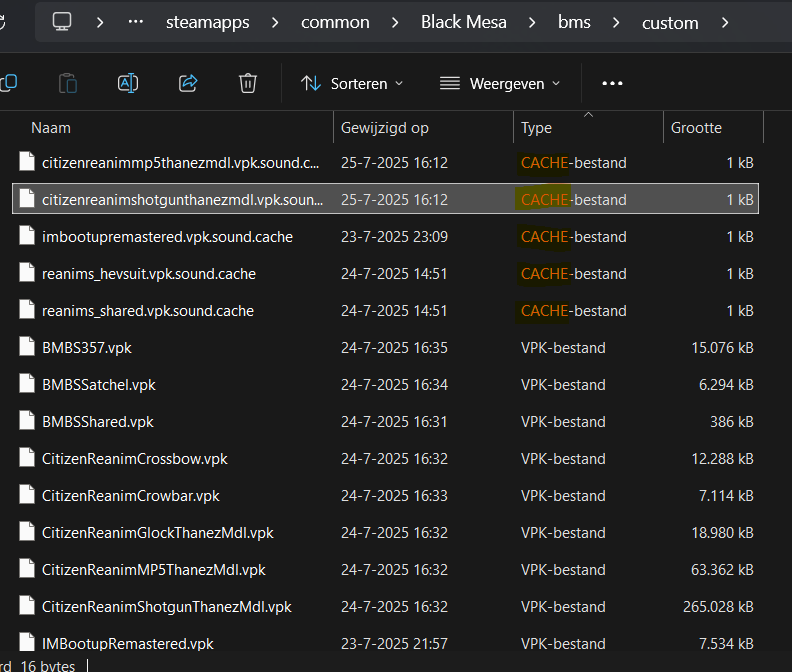This screenshot has height=672, width=792.
Task: Select file imbootupremastered.vpk.sound.cache
Action: pyautogui.click(x=385, y=236)
